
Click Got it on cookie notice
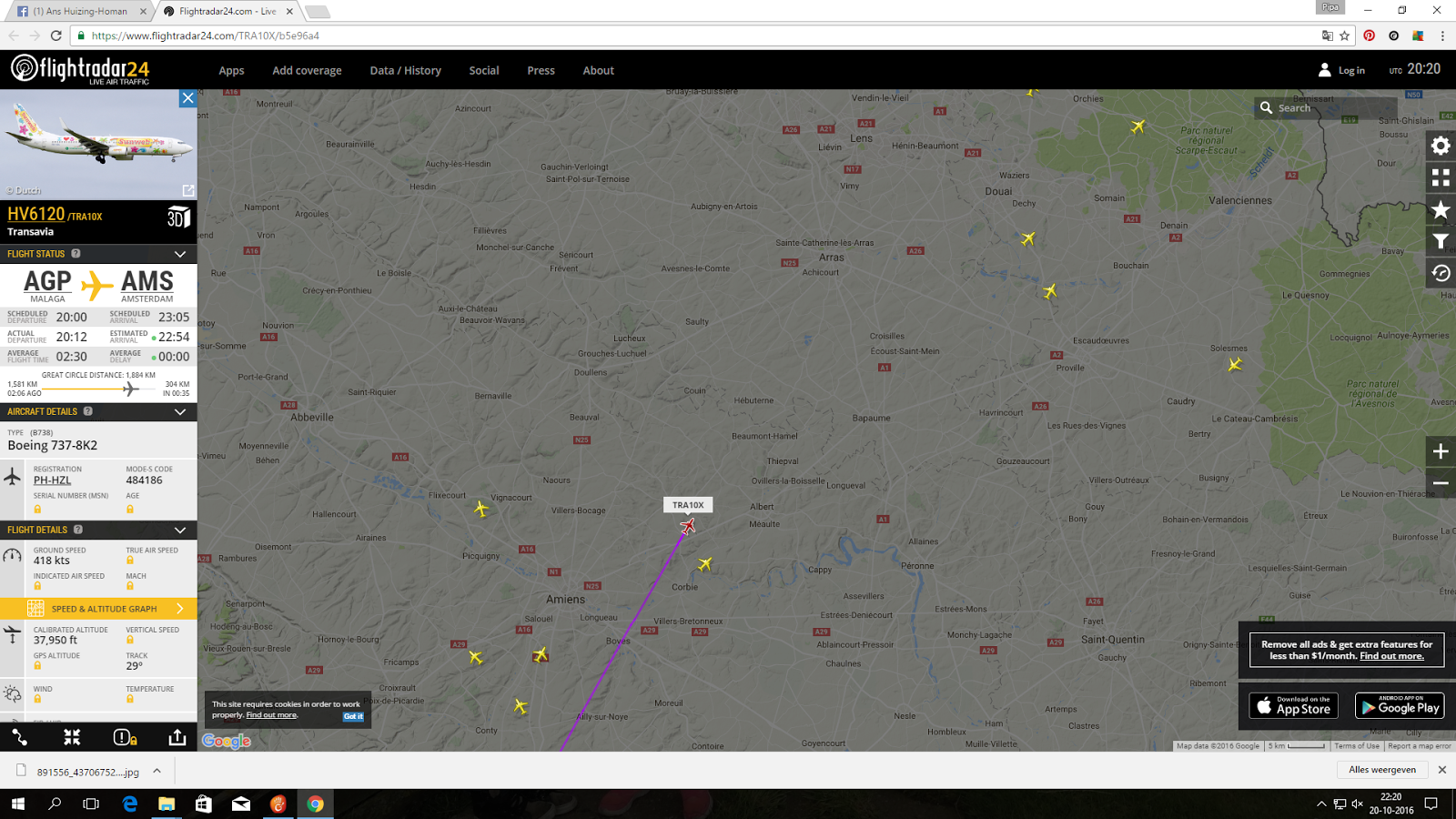tap(353, 716)
